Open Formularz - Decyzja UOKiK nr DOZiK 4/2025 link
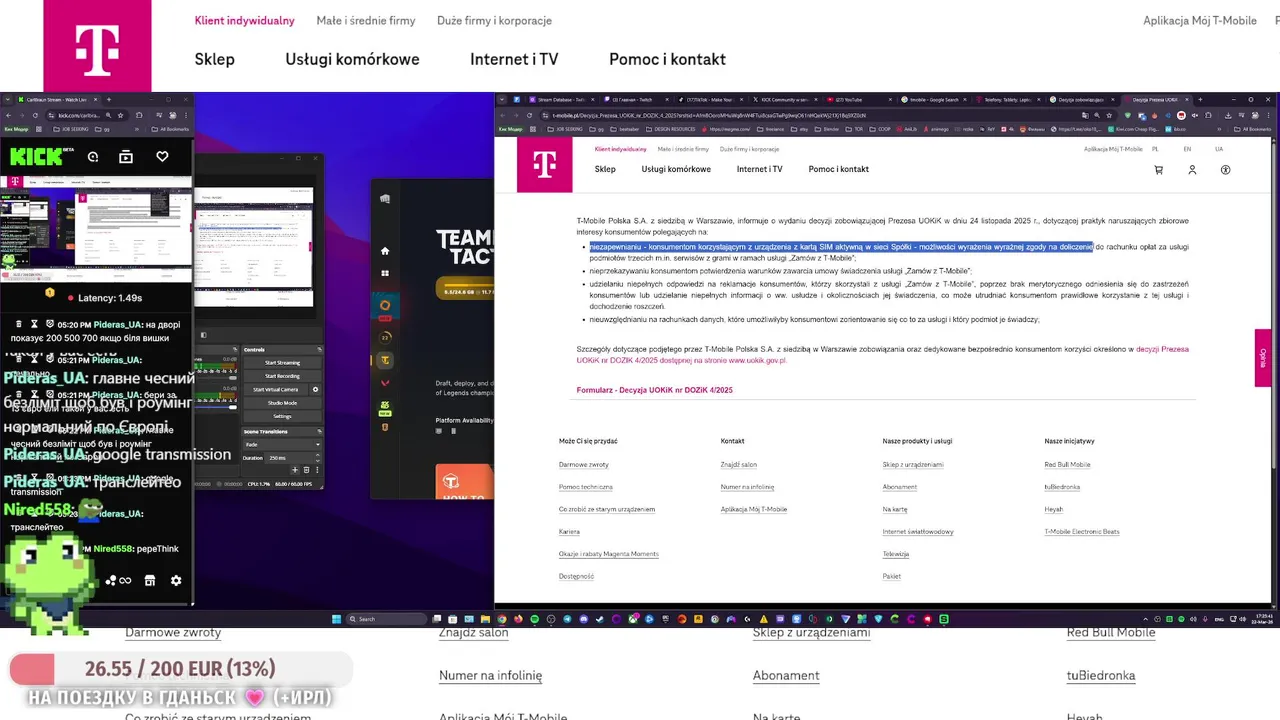Image resolution: width=1280 pixels, height=720 pixels. point(655,390)
